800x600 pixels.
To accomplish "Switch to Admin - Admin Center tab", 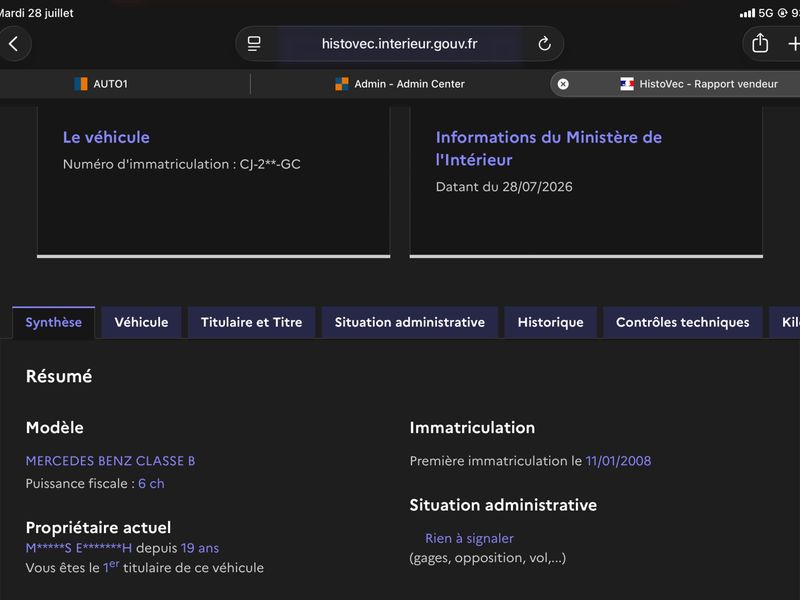I will [400, 84].
